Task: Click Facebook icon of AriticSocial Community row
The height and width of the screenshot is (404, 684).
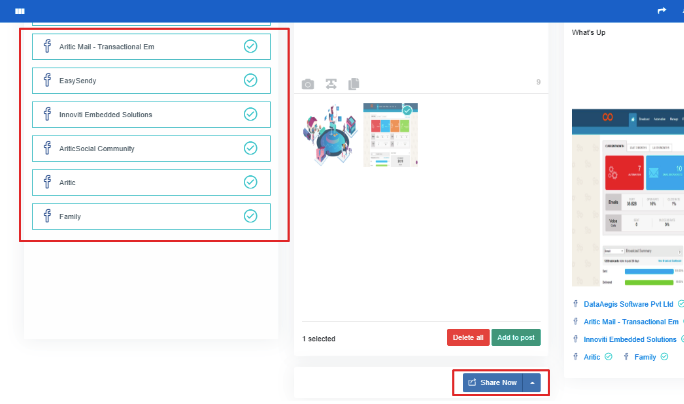Action: [47, 148]
